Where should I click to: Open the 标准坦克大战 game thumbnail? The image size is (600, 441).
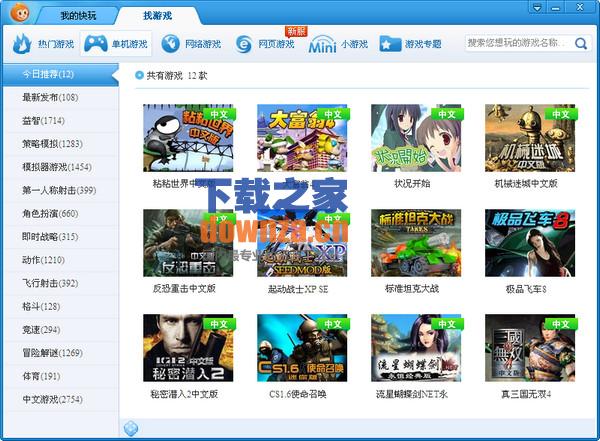click(416, 243)
